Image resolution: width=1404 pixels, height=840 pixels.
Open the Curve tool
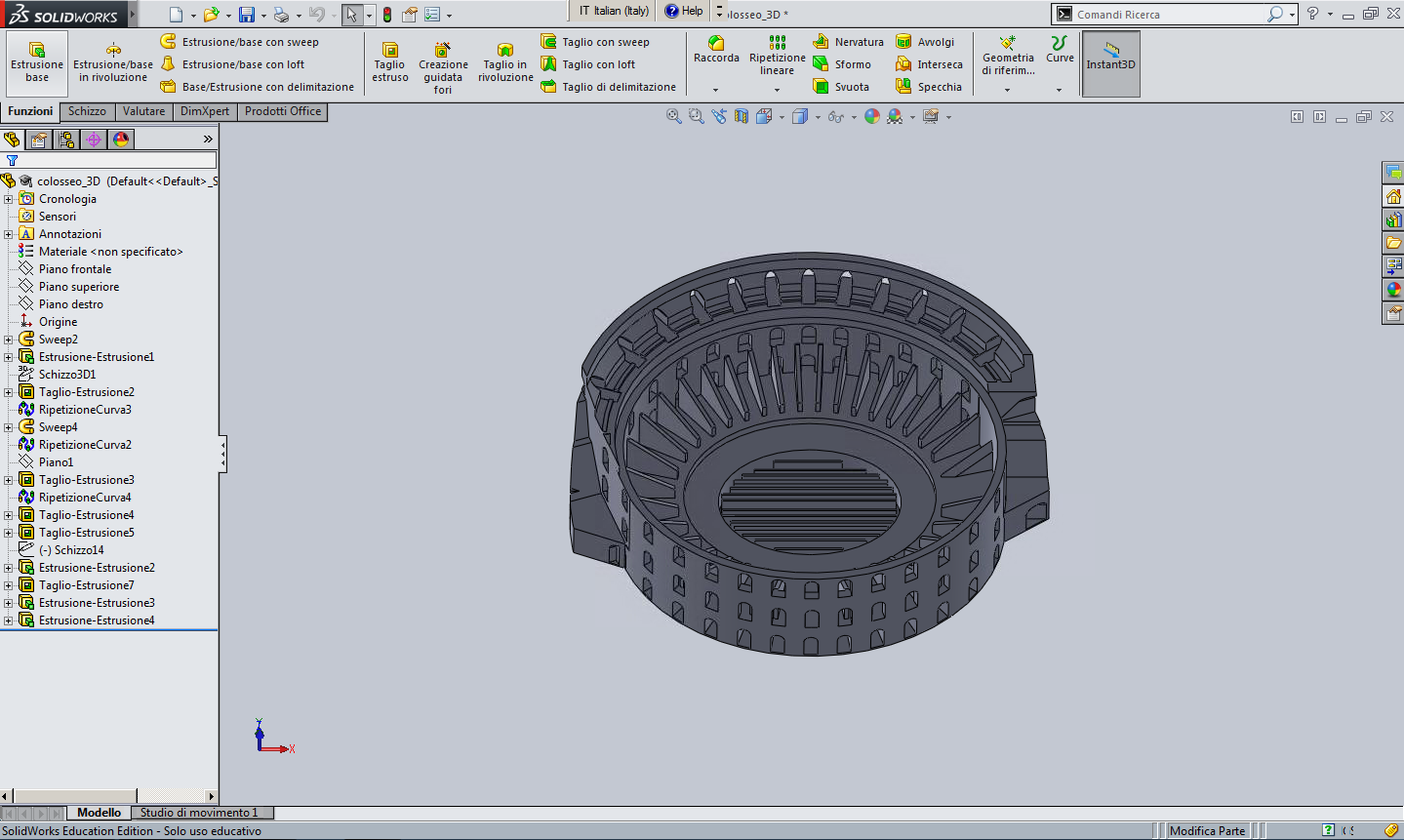pyautogui.click(x=1060, y=49)
